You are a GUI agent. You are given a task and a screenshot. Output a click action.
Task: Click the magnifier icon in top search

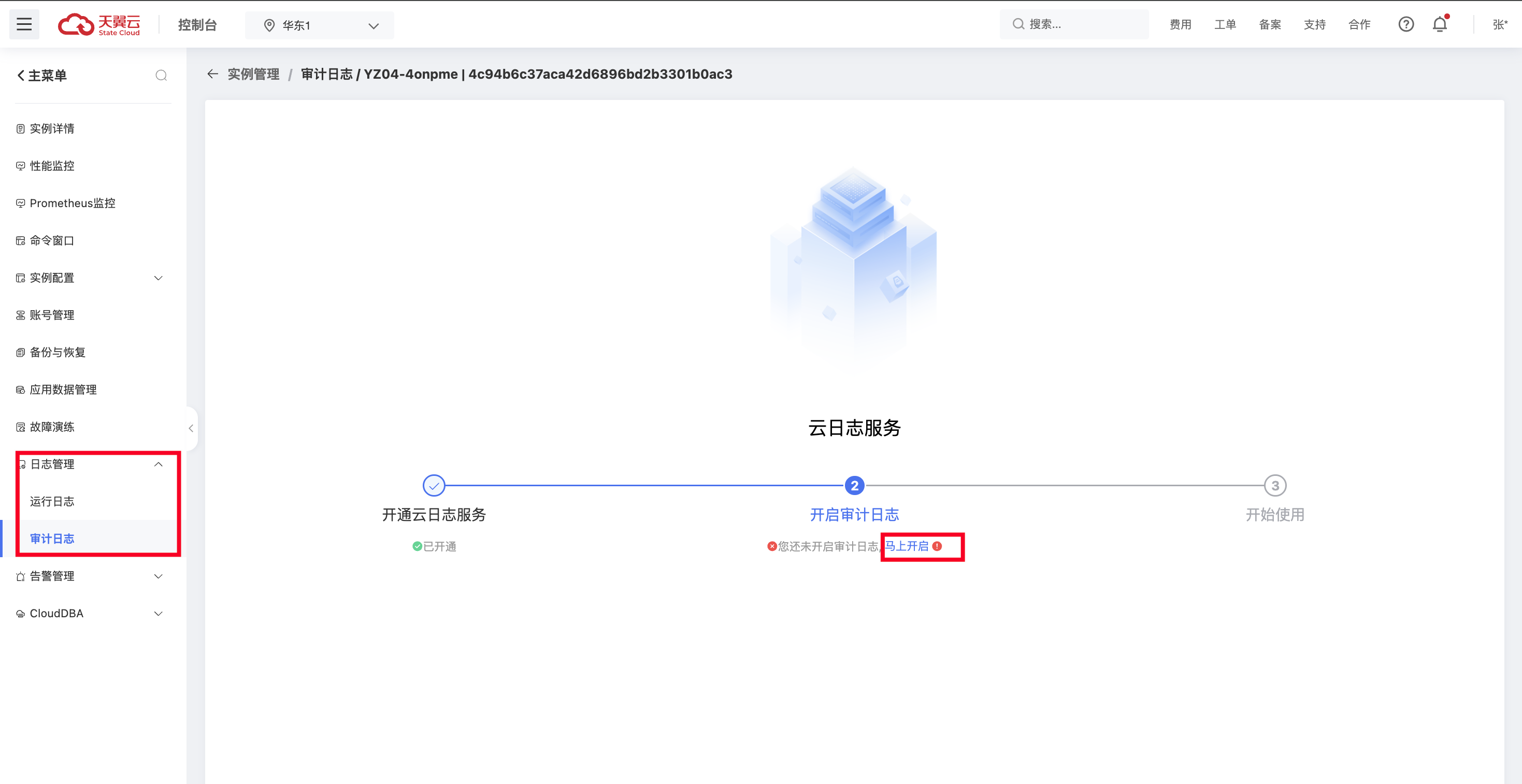tap(1018, 24)
